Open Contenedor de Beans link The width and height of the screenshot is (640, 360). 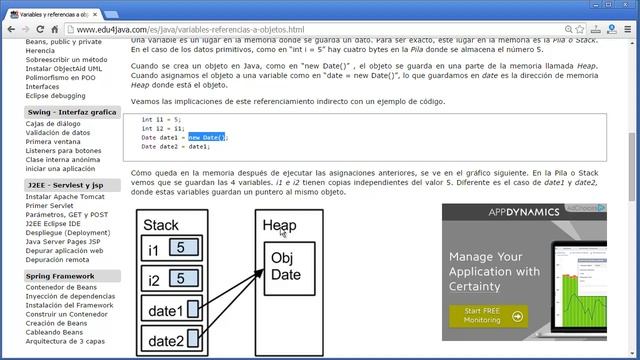pos(61,287)
